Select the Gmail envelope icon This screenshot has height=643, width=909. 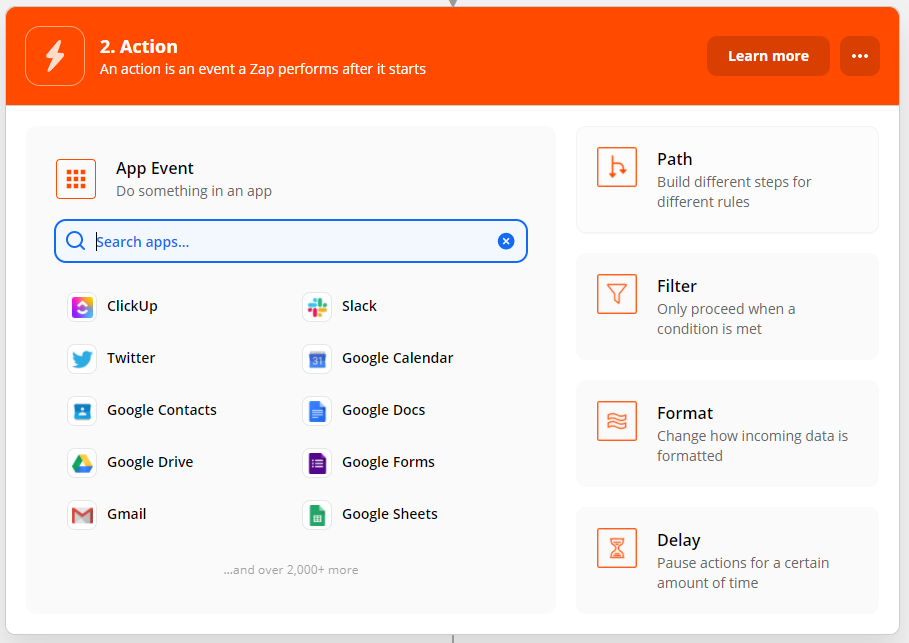tap(82, 515)
